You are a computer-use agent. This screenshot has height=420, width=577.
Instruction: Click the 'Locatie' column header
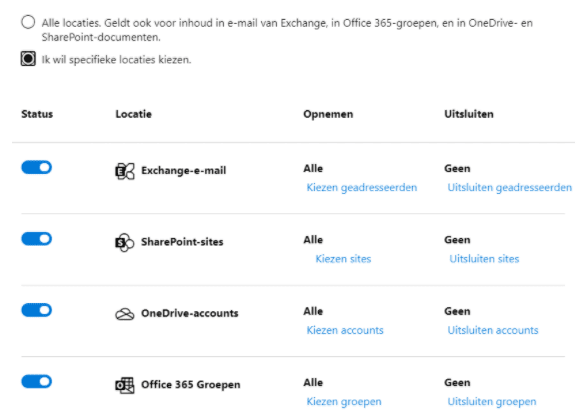(x=134, y=114)
